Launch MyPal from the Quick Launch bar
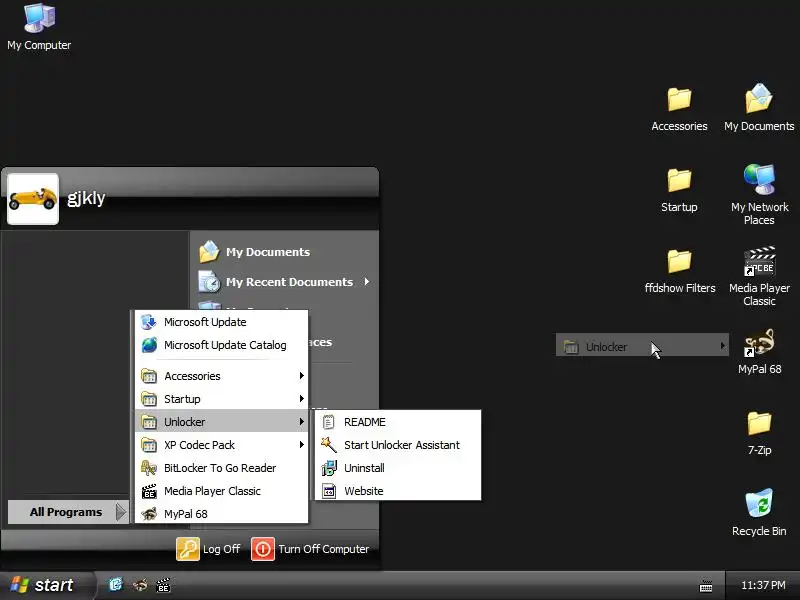 (140, 585)
